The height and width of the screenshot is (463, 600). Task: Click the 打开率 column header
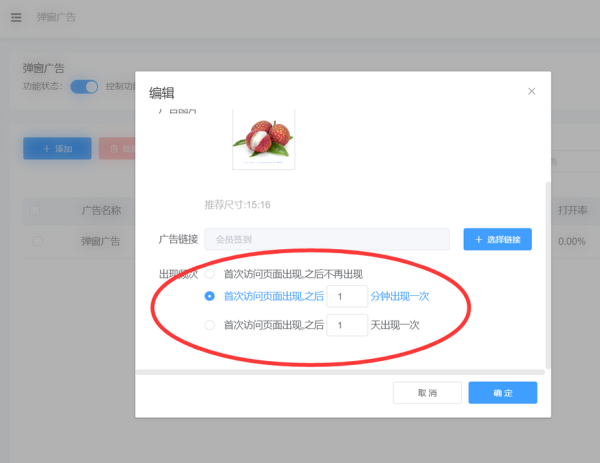pos(572,211)
